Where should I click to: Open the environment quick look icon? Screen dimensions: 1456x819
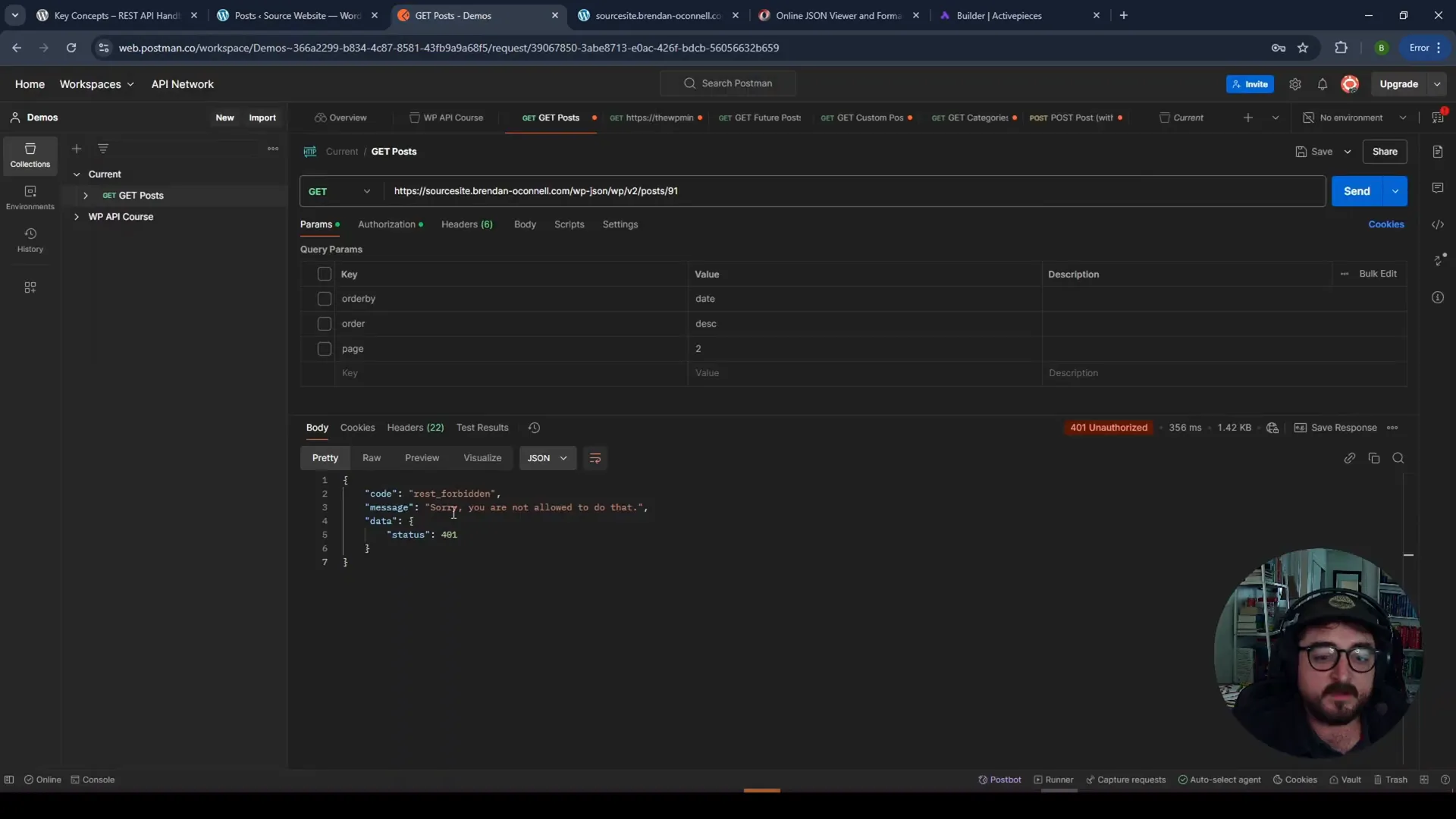coord(1438,118)
